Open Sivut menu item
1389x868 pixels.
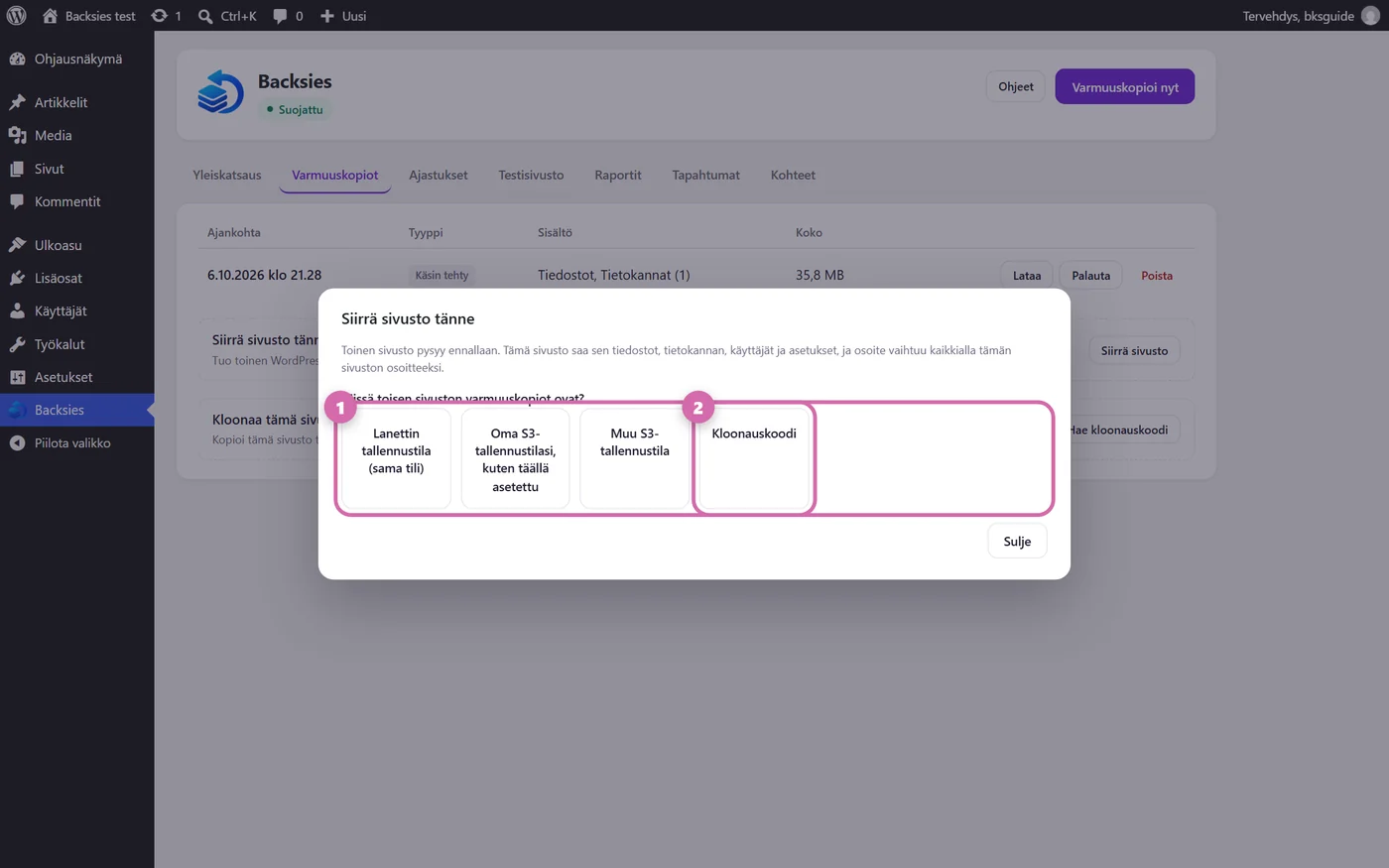(77, 169)
